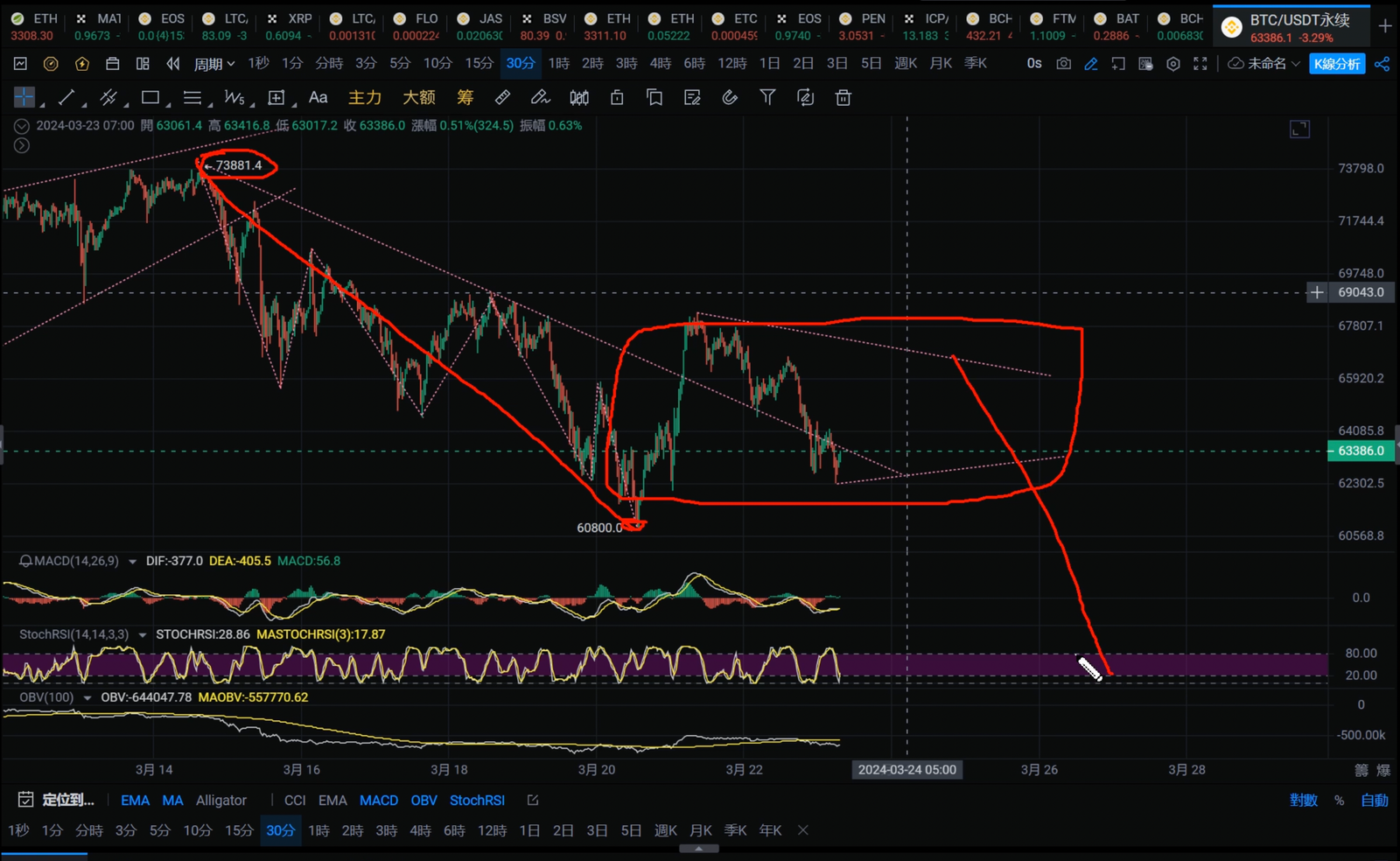
Task: Click the add alert plus at 69043.0
Action: (1317, 292)
